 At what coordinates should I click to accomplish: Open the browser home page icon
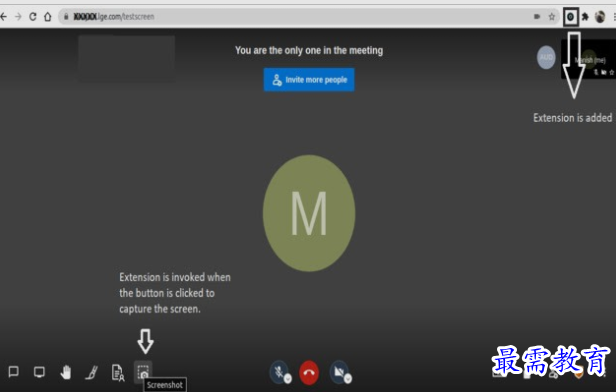(48, 16)
